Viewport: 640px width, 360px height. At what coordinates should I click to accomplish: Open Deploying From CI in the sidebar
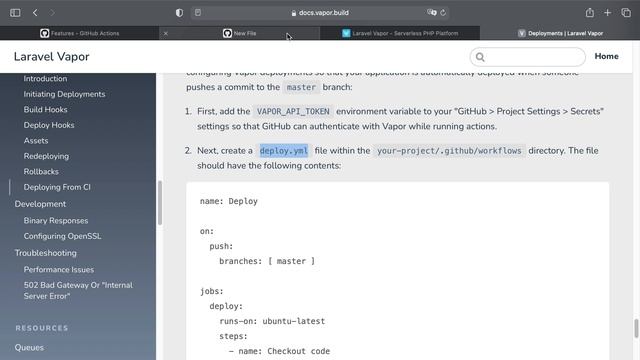(57, 187)
